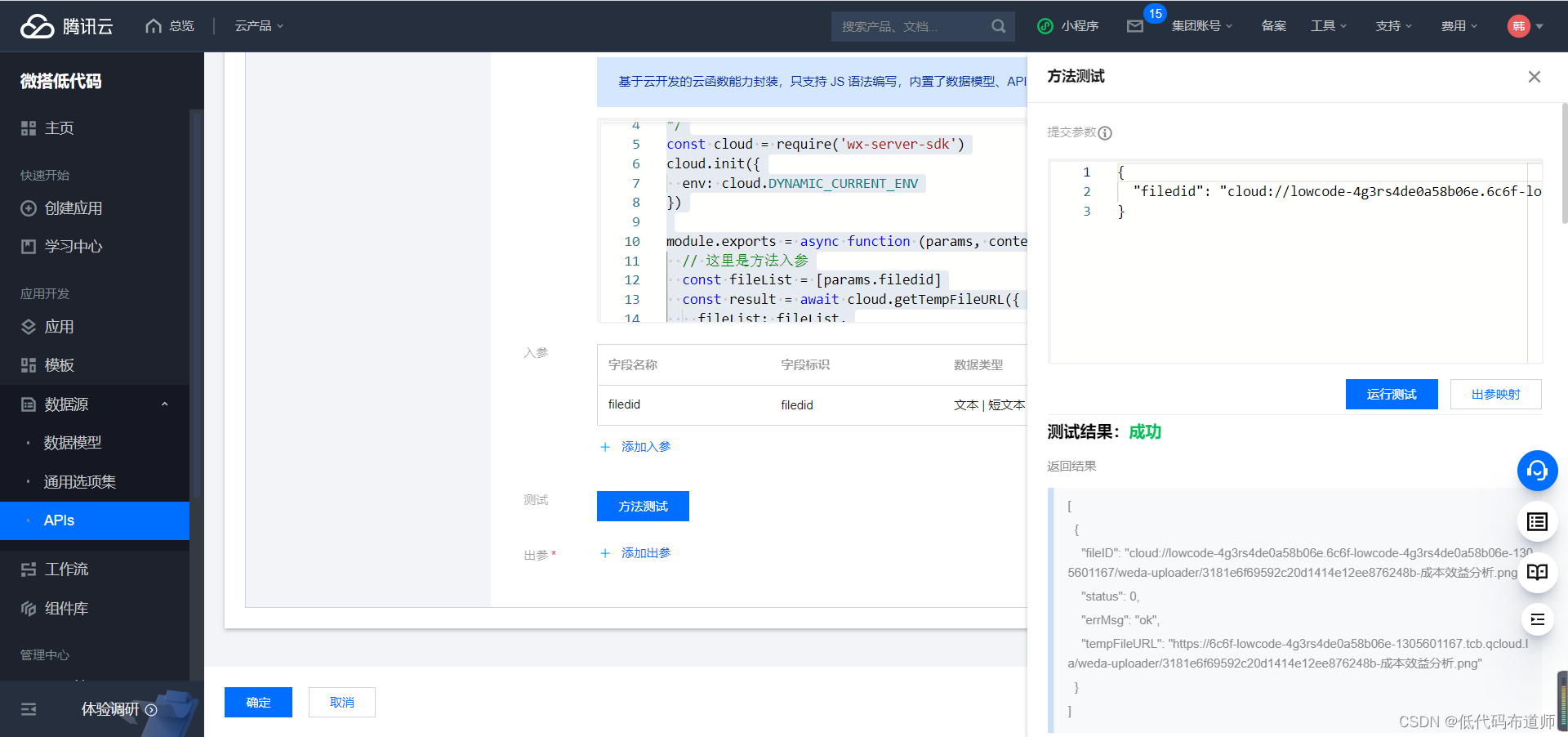Click the 字段标识 column header
This screenshot has width=1568, height=737.
(x=805, y=365)
